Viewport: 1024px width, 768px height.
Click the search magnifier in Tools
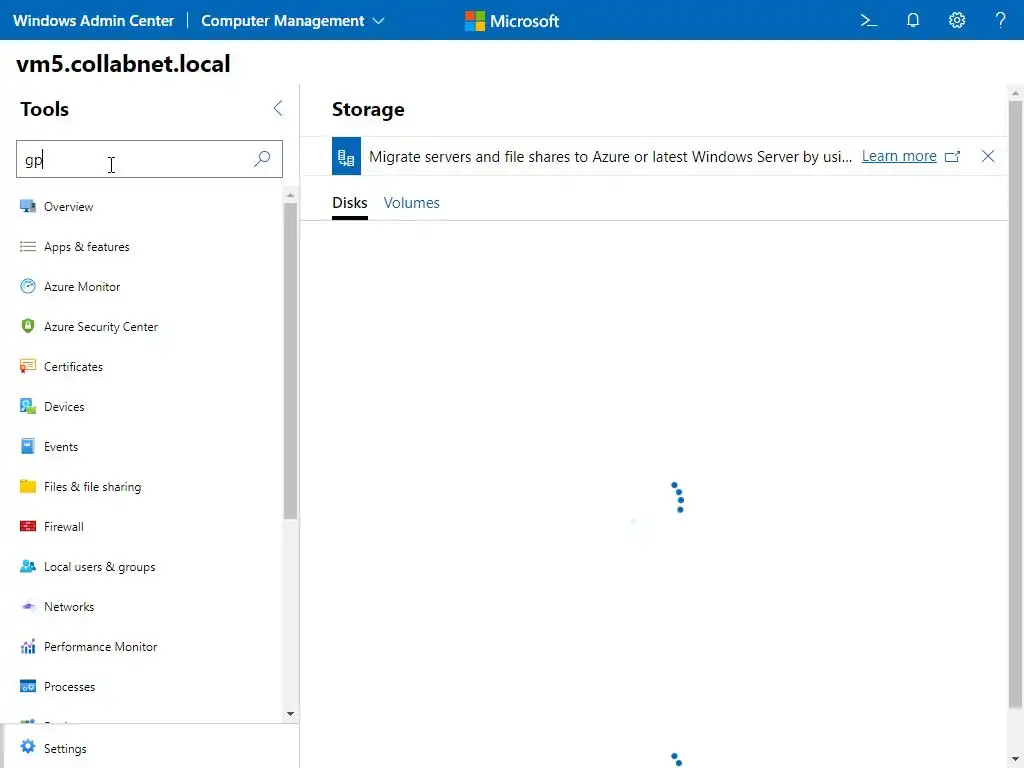[x=262, y=159]
